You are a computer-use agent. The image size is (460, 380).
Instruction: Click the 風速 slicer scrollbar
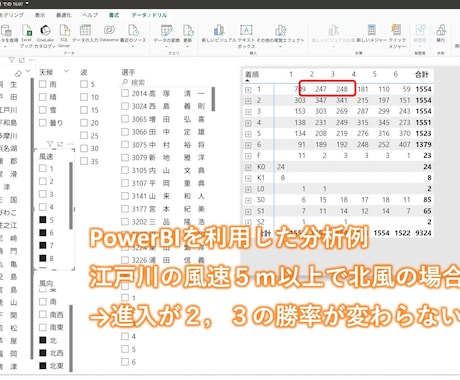(x=71, y=195)
